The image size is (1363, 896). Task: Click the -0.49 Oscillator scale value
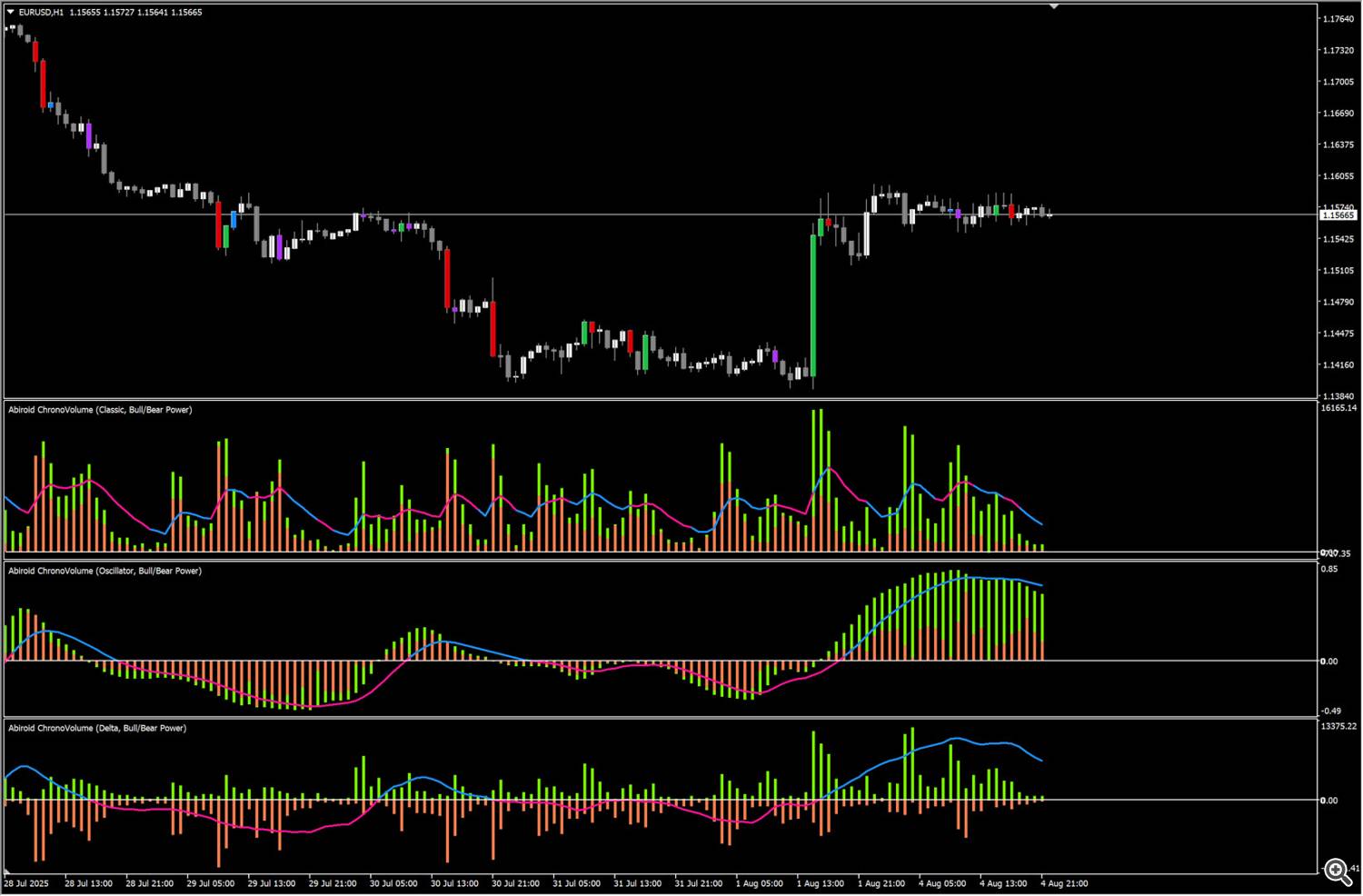click(x=1331, y=711)
